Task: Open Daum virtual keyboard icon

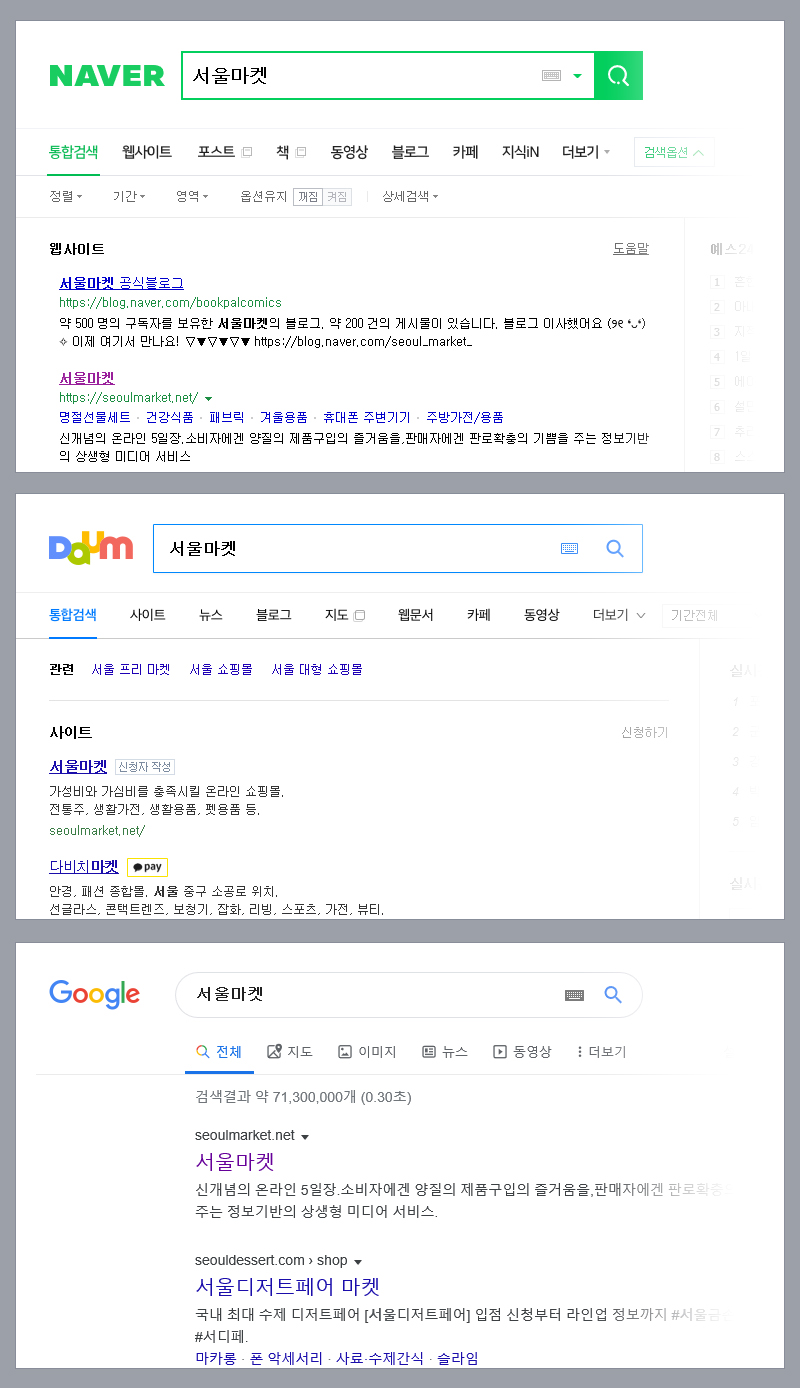Action: coord(569,548)
